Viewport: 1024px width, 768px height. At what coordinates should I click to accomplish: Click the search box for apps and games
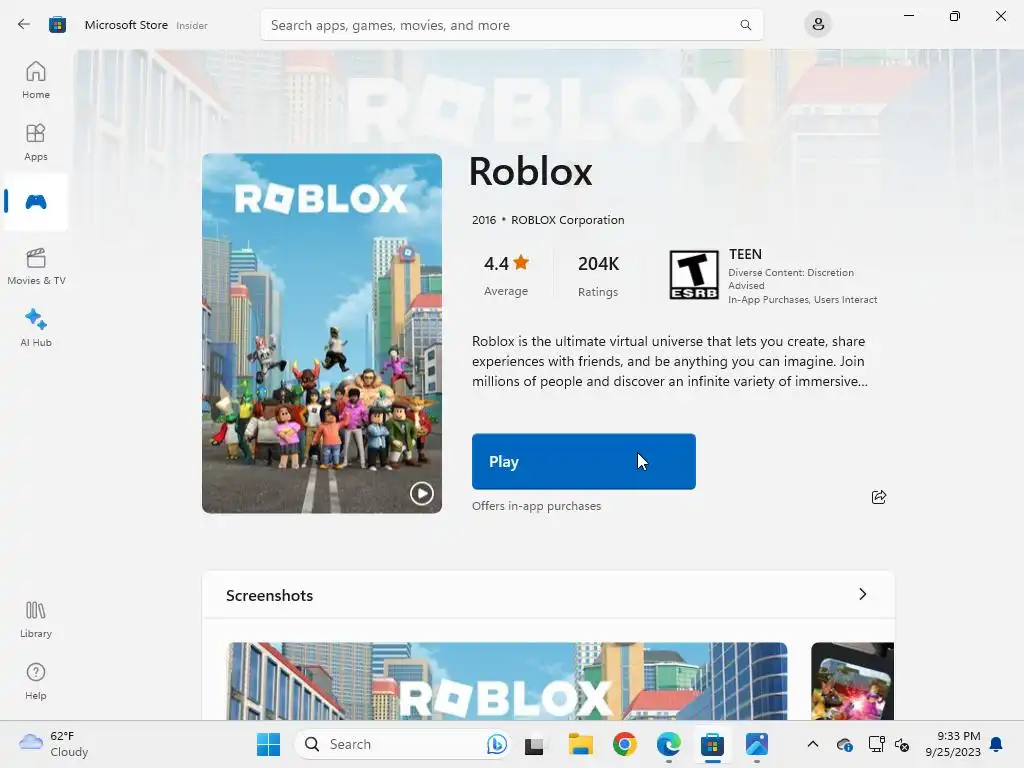point(511,25)
